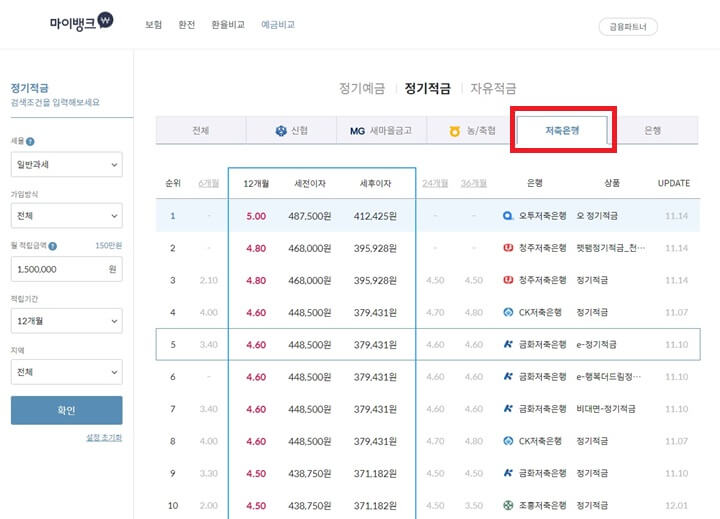Screen dimensions: 720x519
Task: Click the 월 적립금액 help icon
Action: pyautogui.click(x=53, y=246)
